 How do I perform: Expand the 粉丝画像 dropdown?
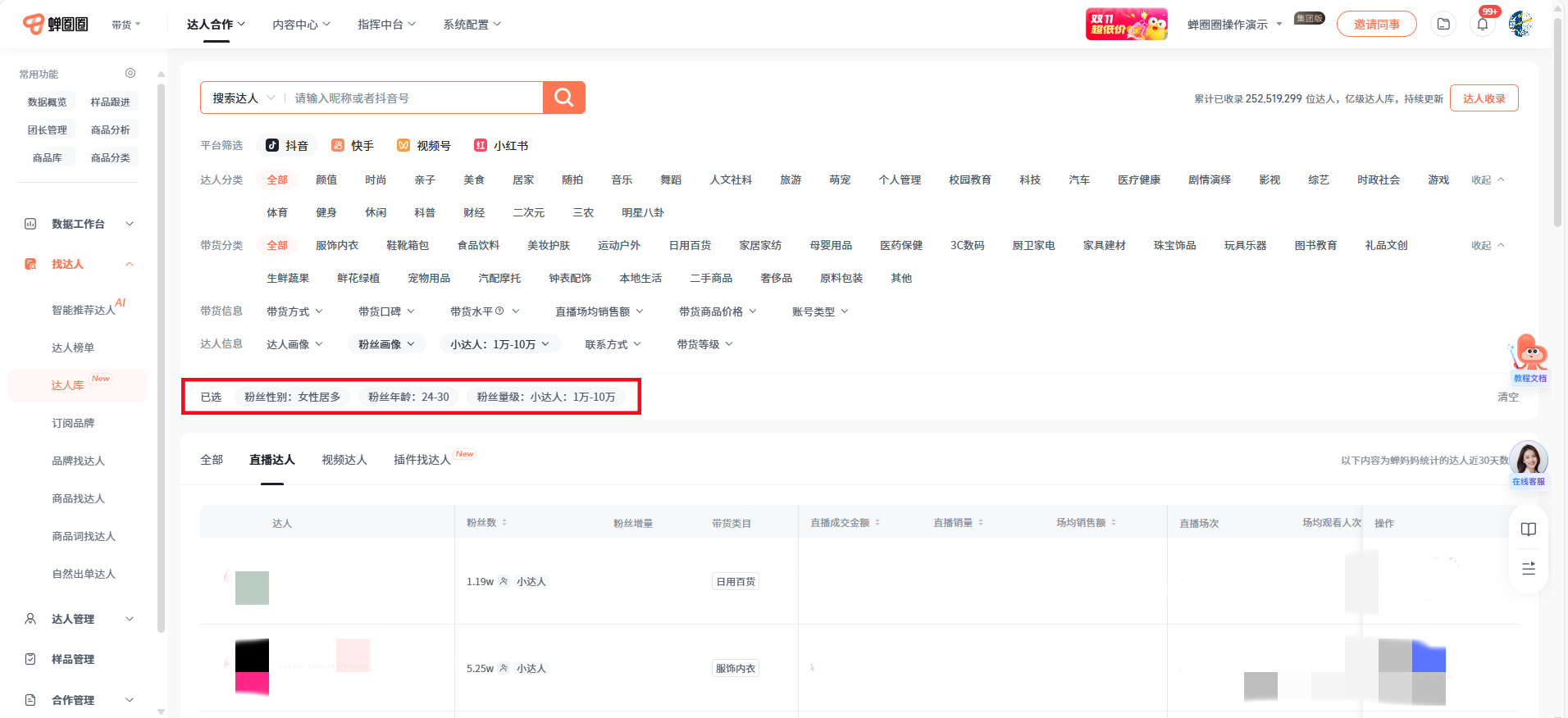point(386,344)
